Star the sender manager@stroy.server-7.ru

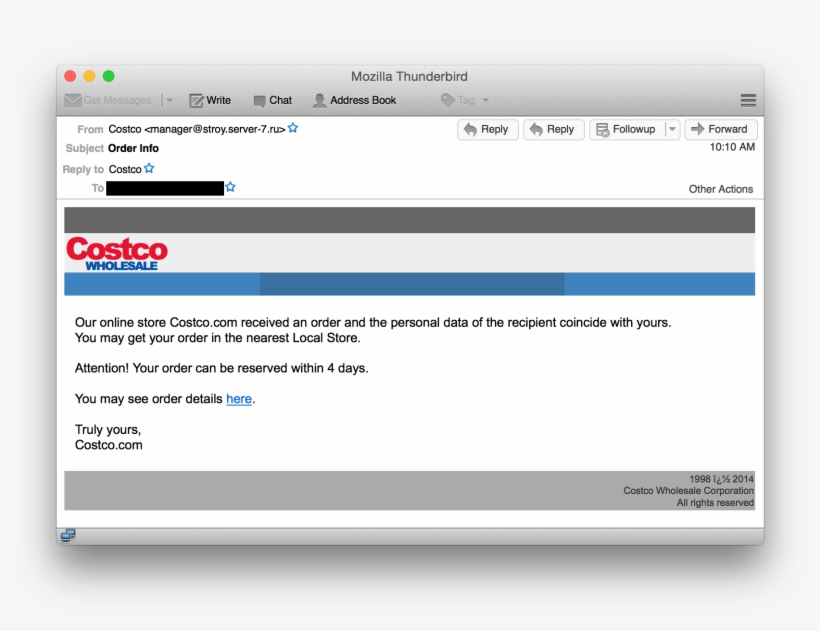coord(292,128)
